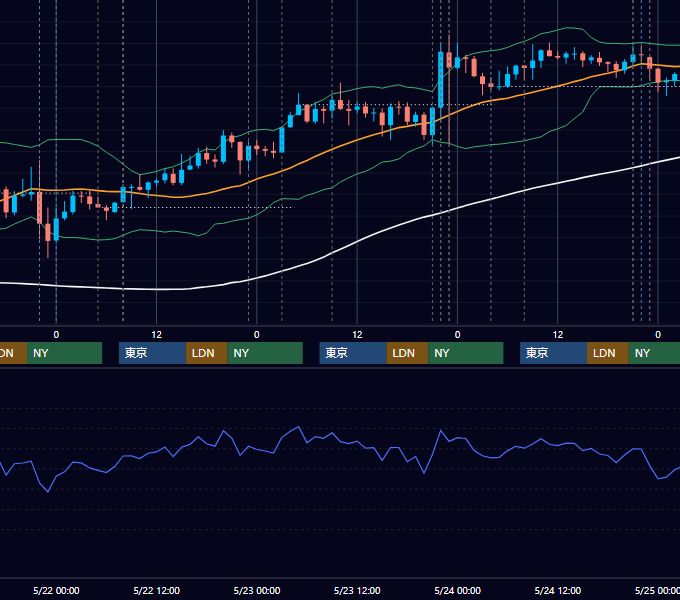The image size is (680, 600).
Task: Click the NY session block ending 5/22 morning
Action: pos(64,353)
